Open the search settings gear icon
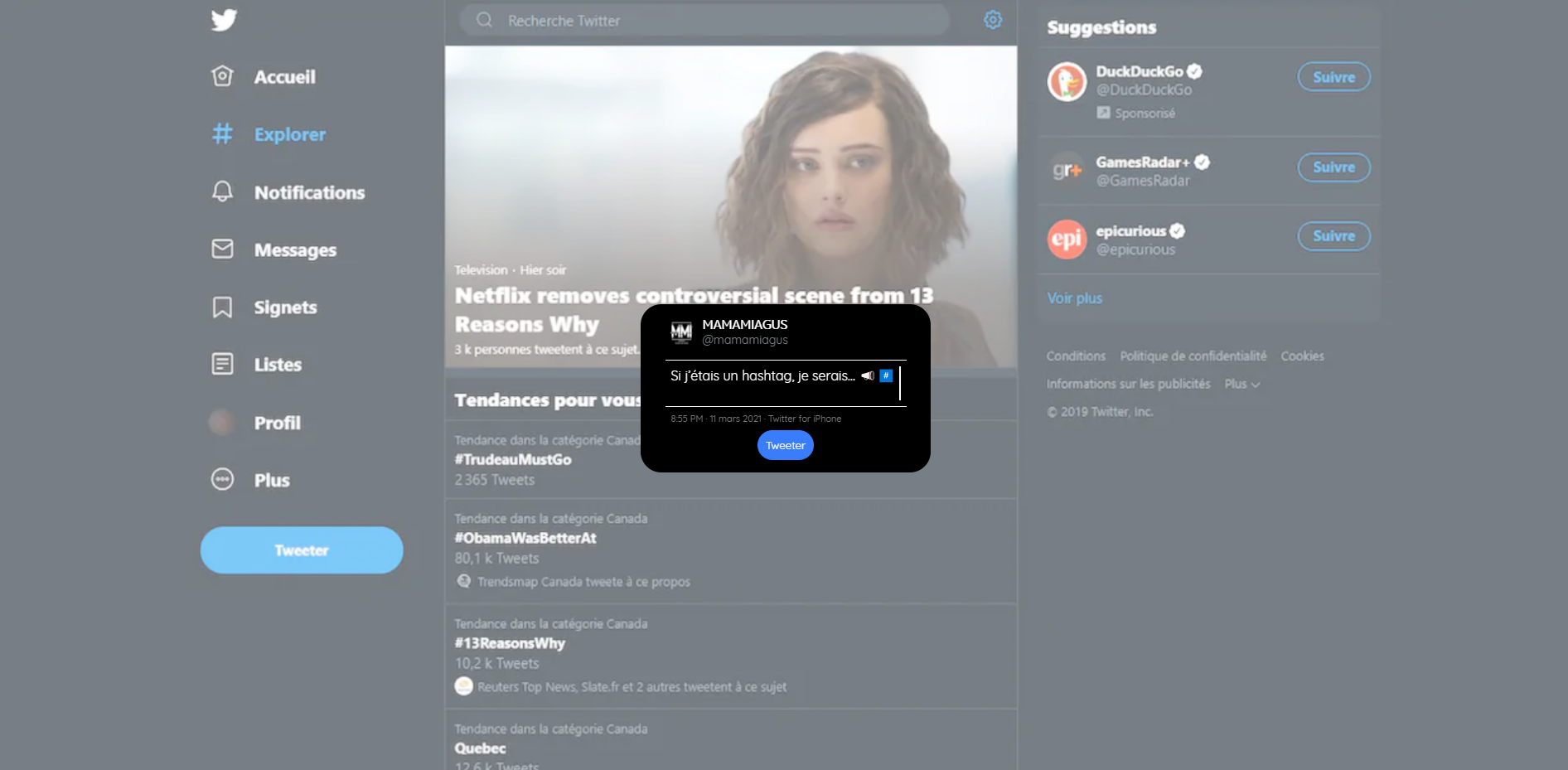Screen dimensions: 1568x770 pos(992,20)
